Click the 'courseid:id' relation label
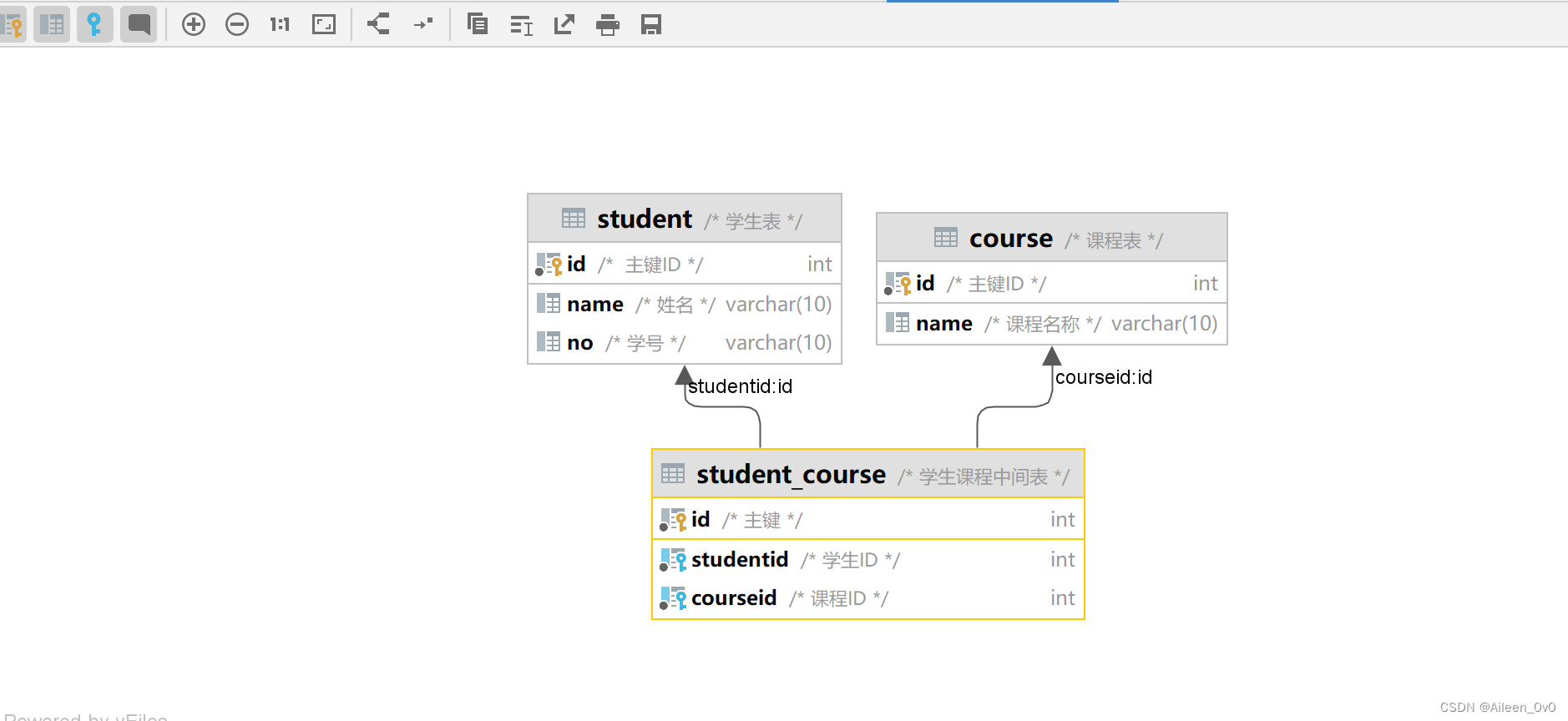 click(1104, 377)
